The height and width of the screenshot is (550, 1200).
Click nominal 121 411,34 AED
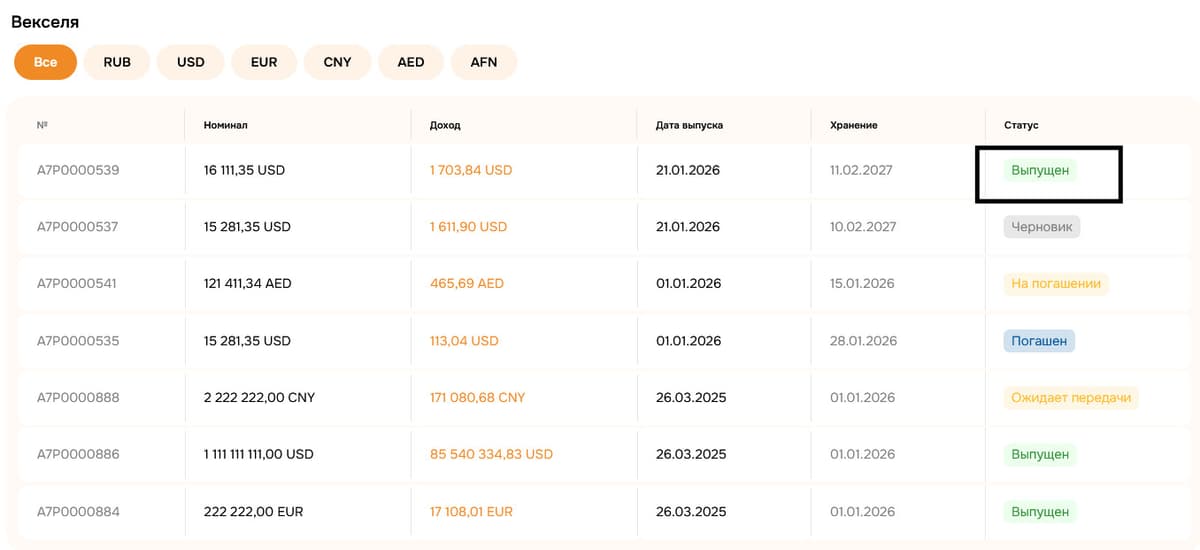247,284
